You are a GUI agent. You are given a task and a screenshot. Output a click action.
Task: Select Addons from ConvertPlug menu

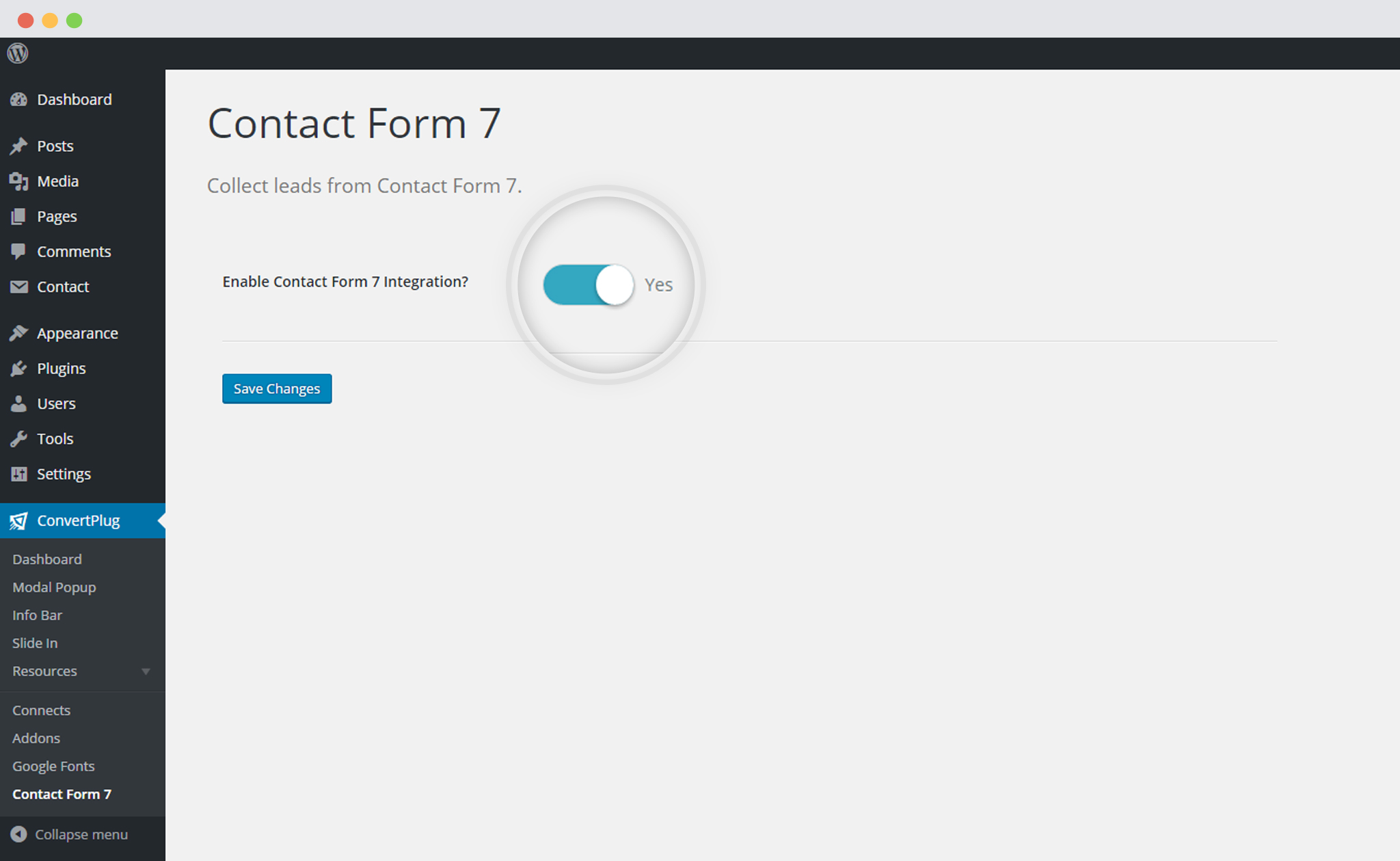tap(36, 738)
